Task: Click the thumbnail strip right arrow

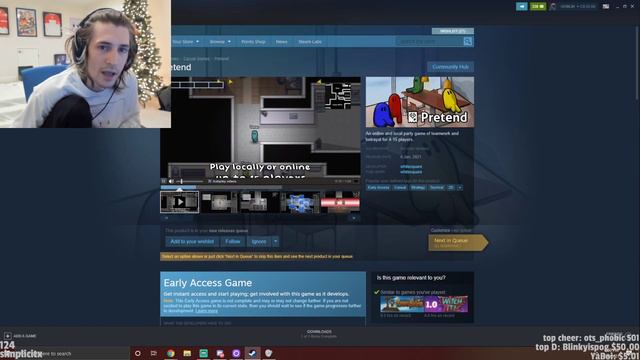Action: tap(354, 218)
